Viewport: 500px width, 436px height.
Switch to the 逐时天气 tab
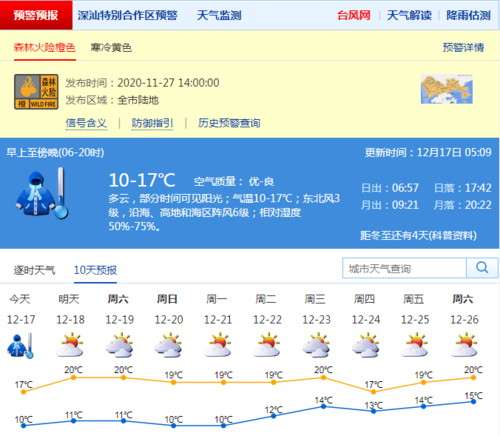click(34, 270)
